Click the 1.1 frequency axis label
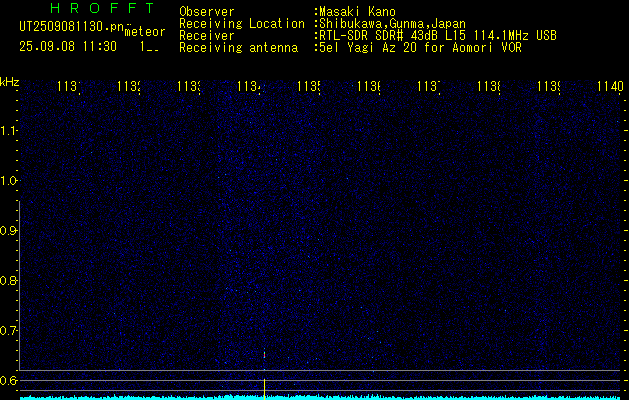The image size is (629, 400). click(8, 130)
